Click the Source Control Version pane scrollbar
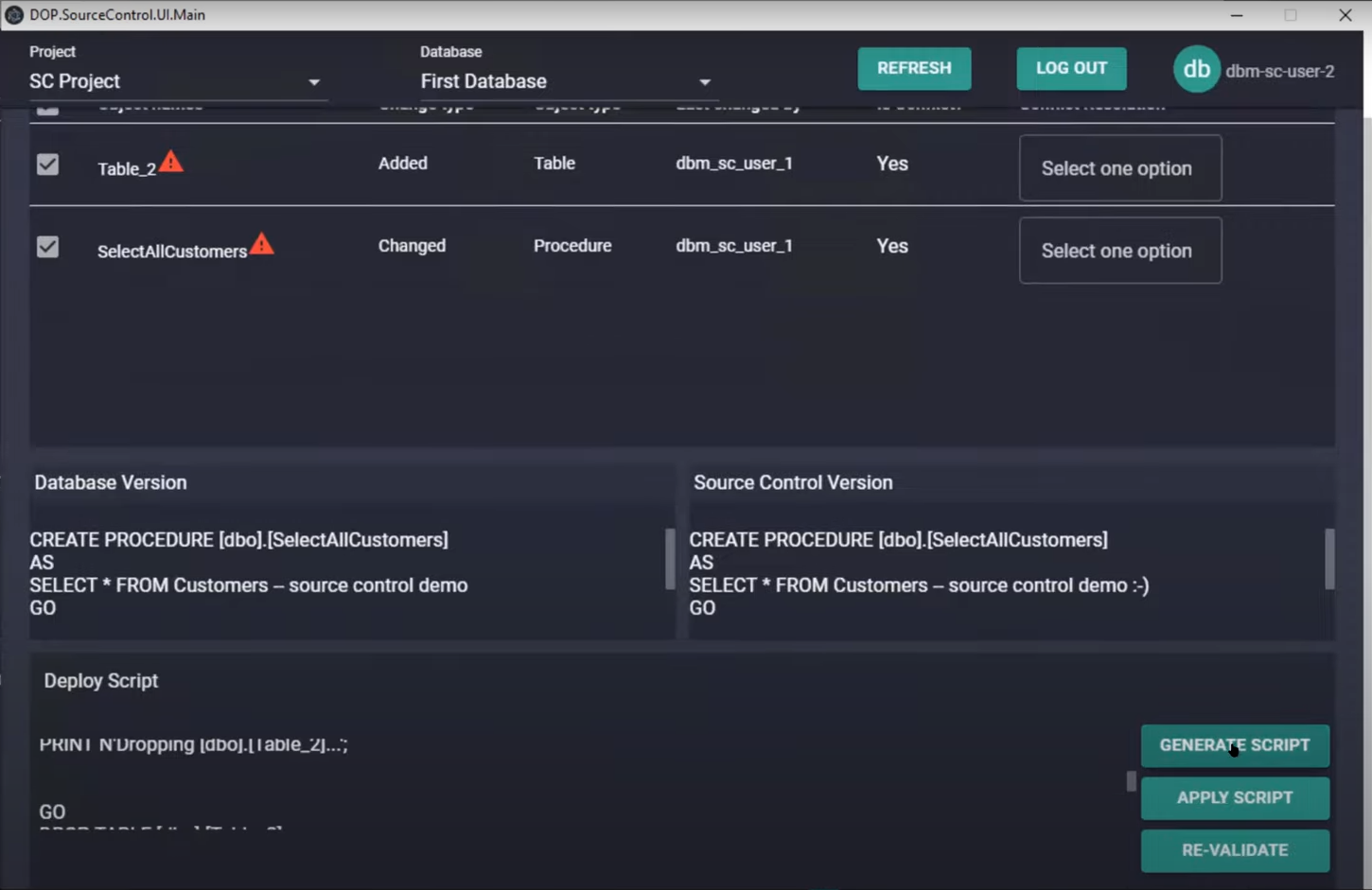Image resolution: width=1372 pixels, height=890 pixels. point(1329,559)
